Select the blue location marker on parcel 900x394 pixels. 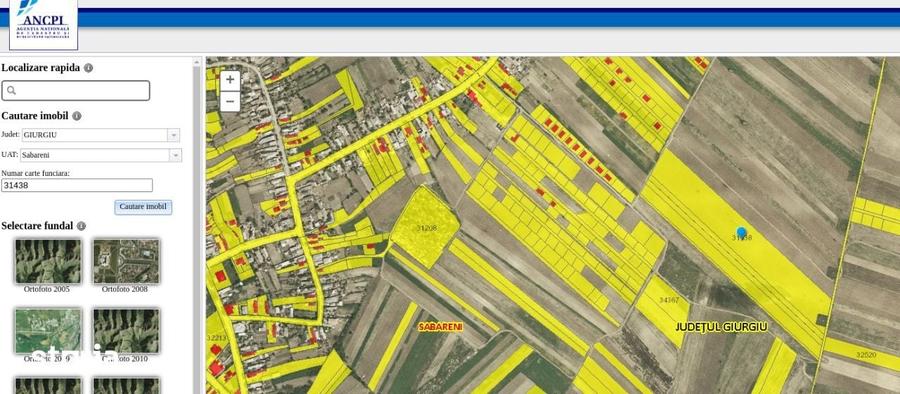click(x=741, y=232)
